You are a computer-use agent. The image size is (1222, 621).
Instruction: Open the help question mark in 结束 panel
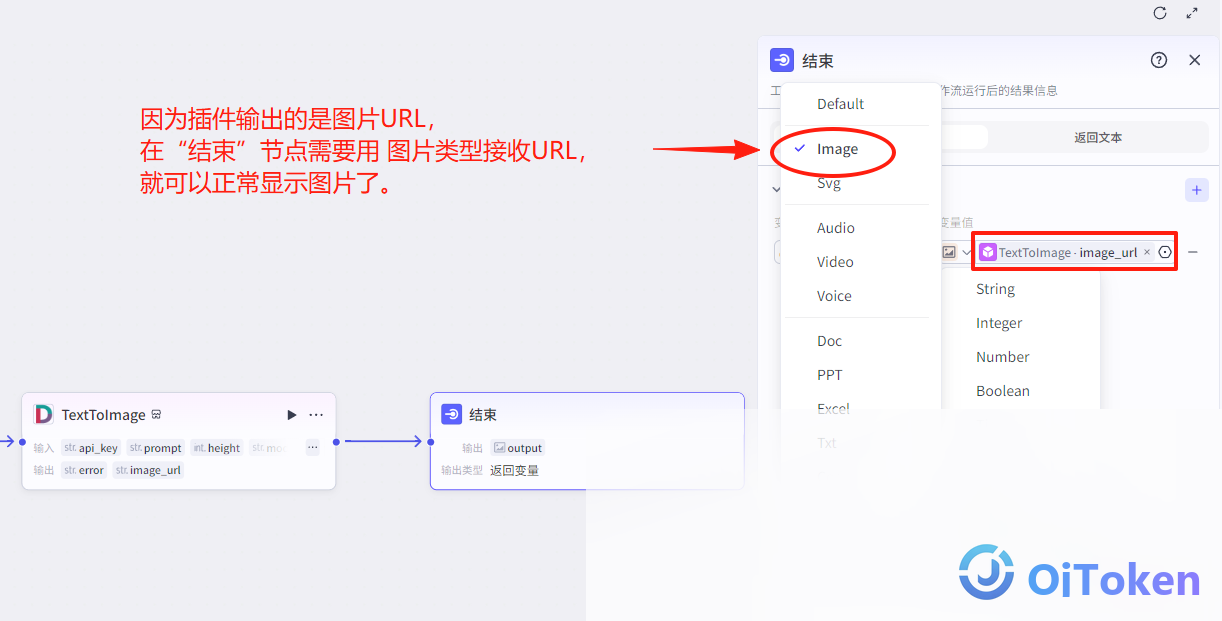pyautogui.click(x=1159, y=60)
